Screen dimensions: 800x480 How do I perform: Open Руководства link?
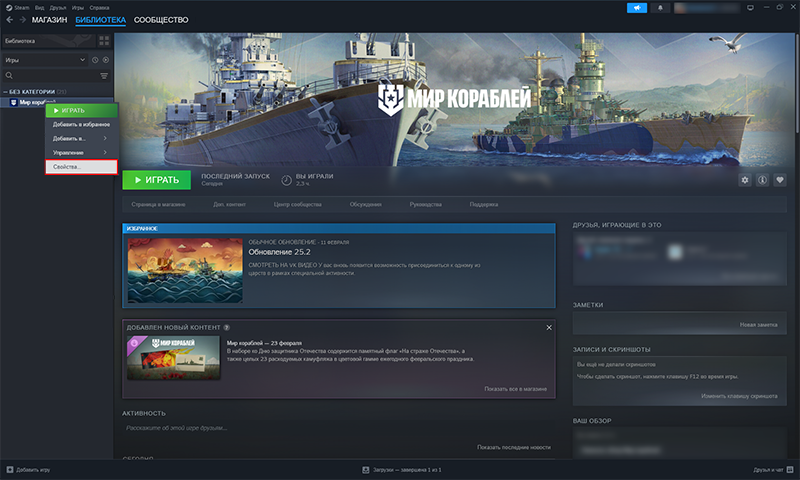(x=426, y=205)
